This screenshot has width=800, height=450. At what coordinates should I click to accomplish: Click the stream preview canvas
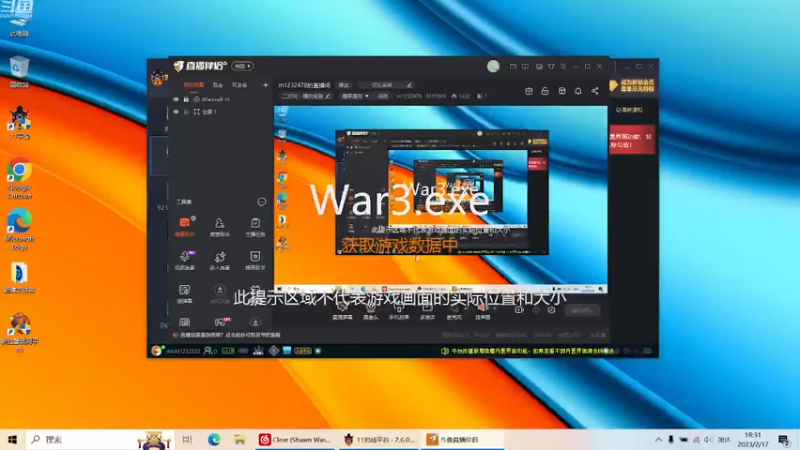[x=441, y=199]
